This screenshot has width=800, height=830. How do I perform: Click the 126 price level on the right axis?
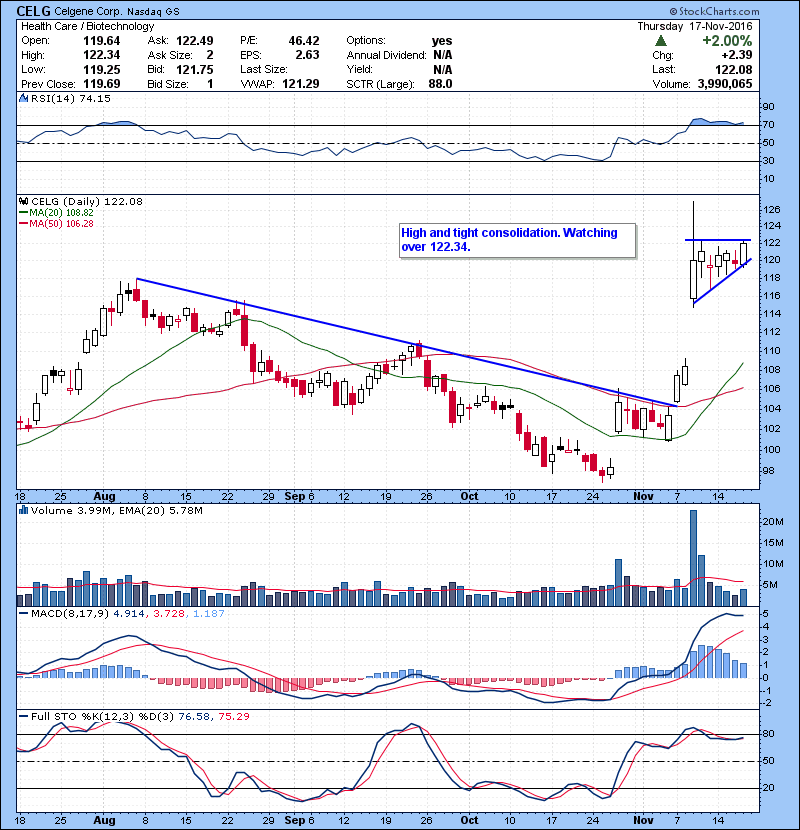coord(772,210)
